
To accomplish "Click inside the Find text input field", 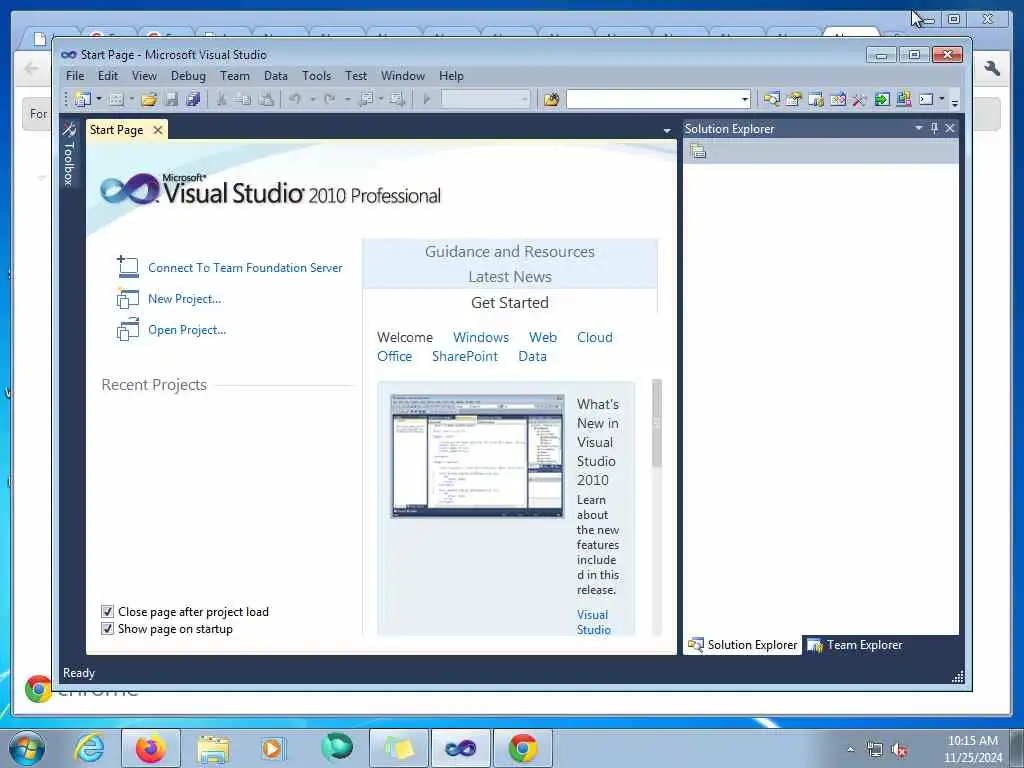I will [653, 99].
